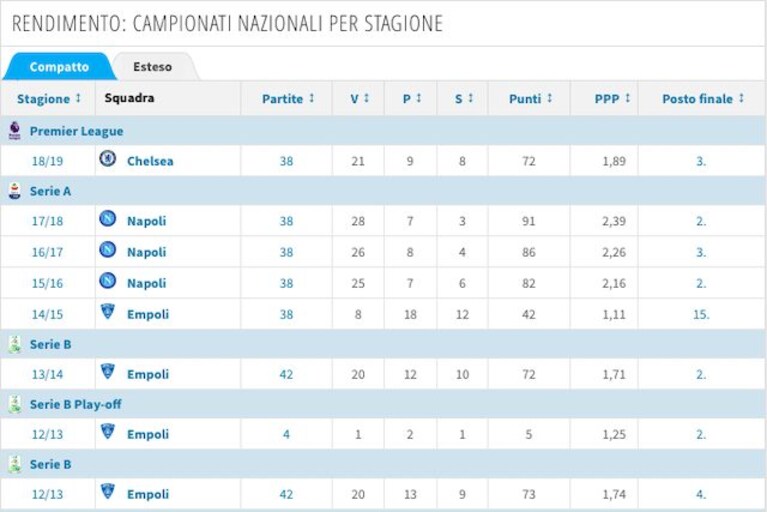Viewport: 767px width, 512px height.
Task: Click Empoli crest in the 13/14 row
Action: click(108, 372)
